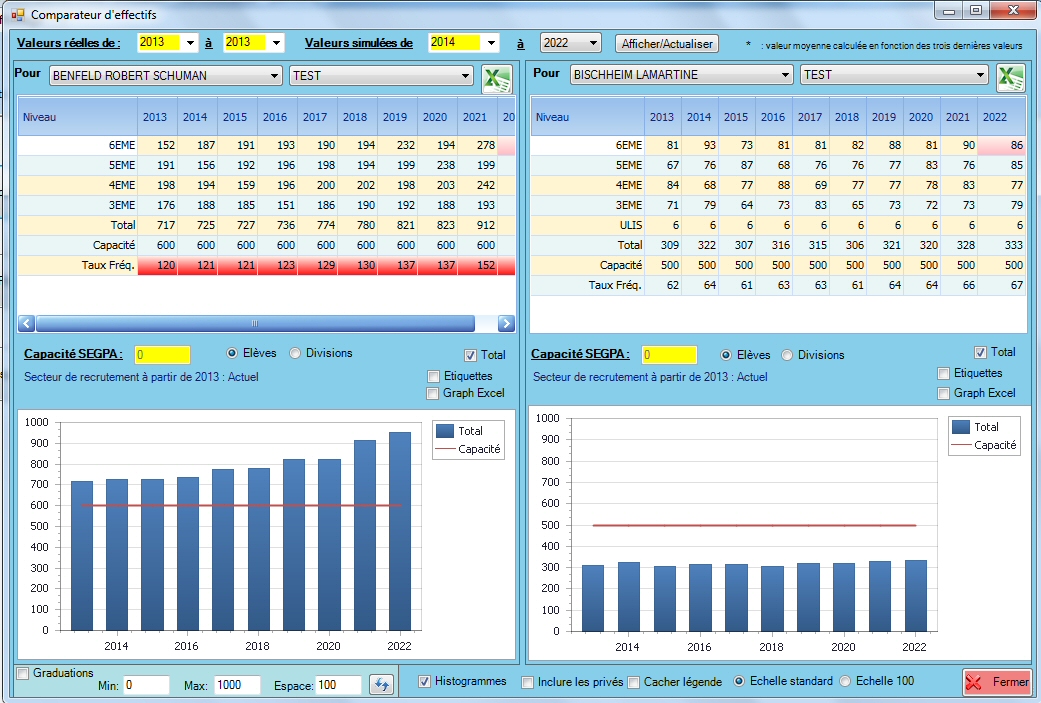Viewport: 1041px width, 703px height.
Task: Select Divisions radio in left panel
Action: click(295, 353)
